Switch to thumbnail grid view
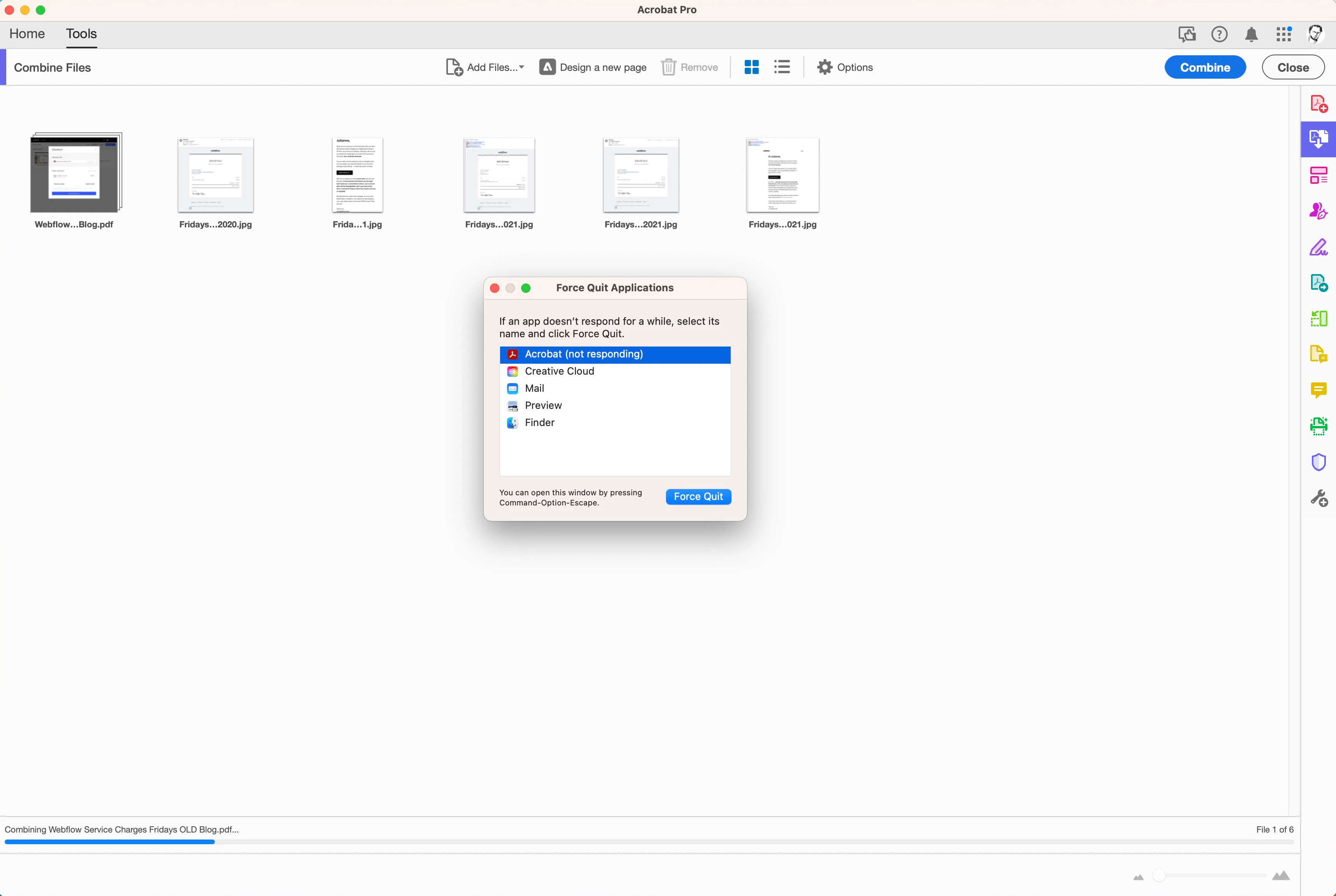 (x=751, y=67)
